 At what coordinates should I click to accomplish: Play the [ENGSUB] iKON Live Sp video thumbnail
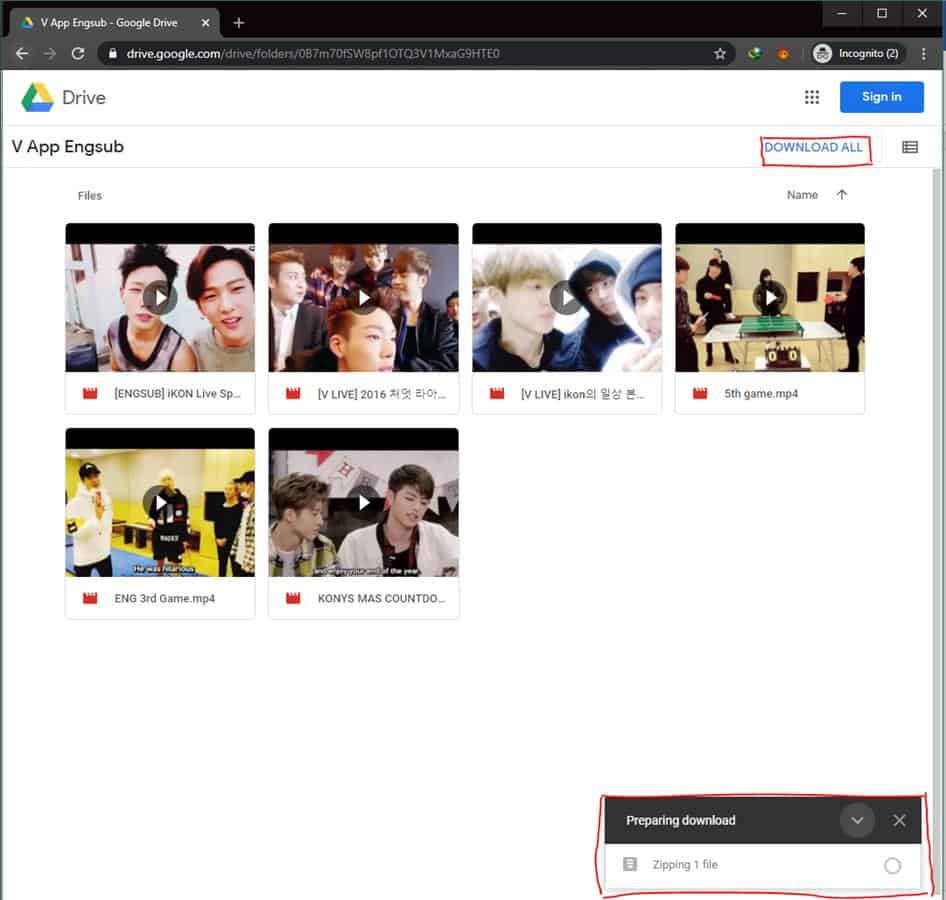[160, 297]
